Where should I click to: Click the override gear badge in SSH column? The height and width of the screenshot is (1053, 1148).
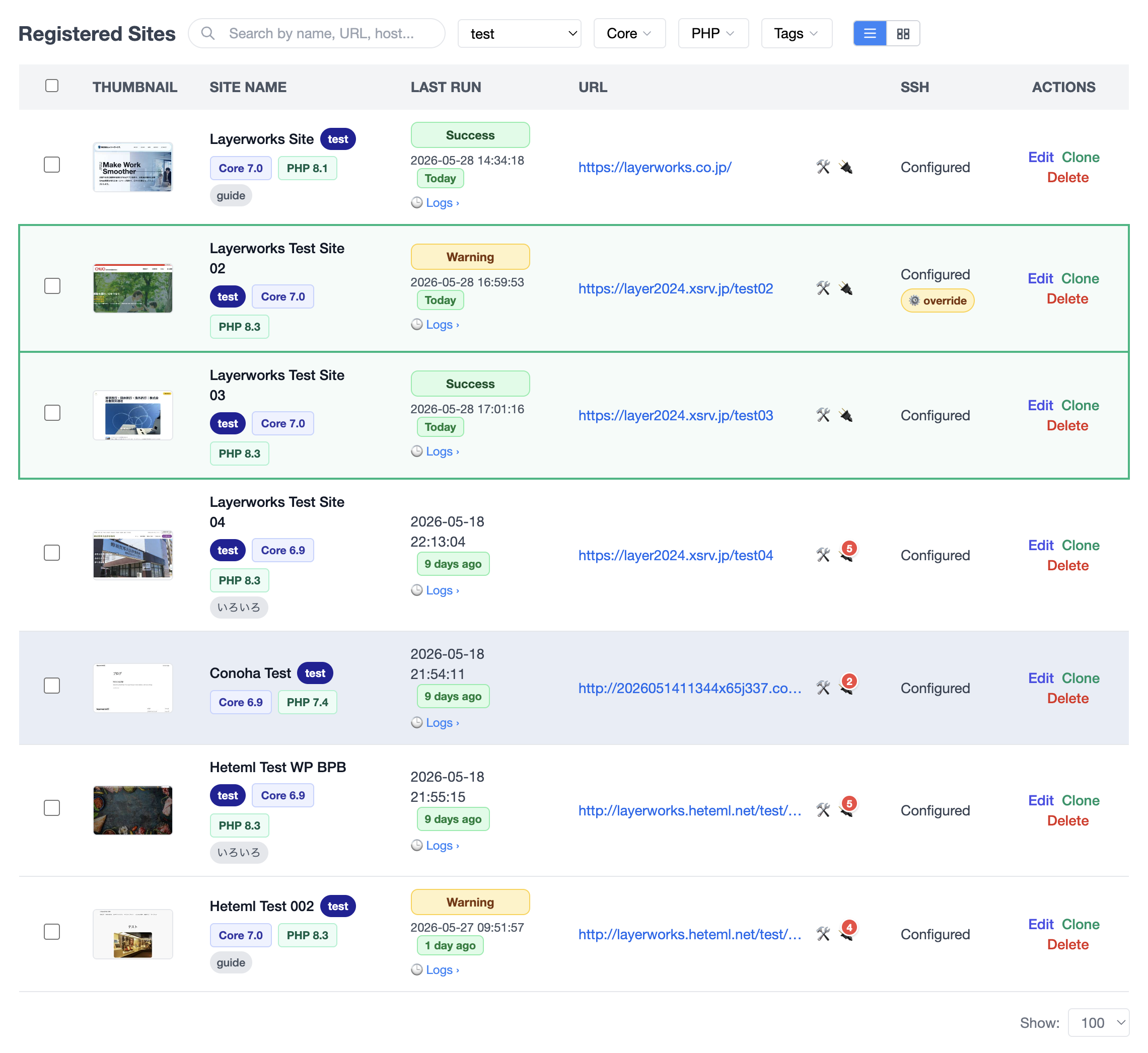(x=937, y=300)
